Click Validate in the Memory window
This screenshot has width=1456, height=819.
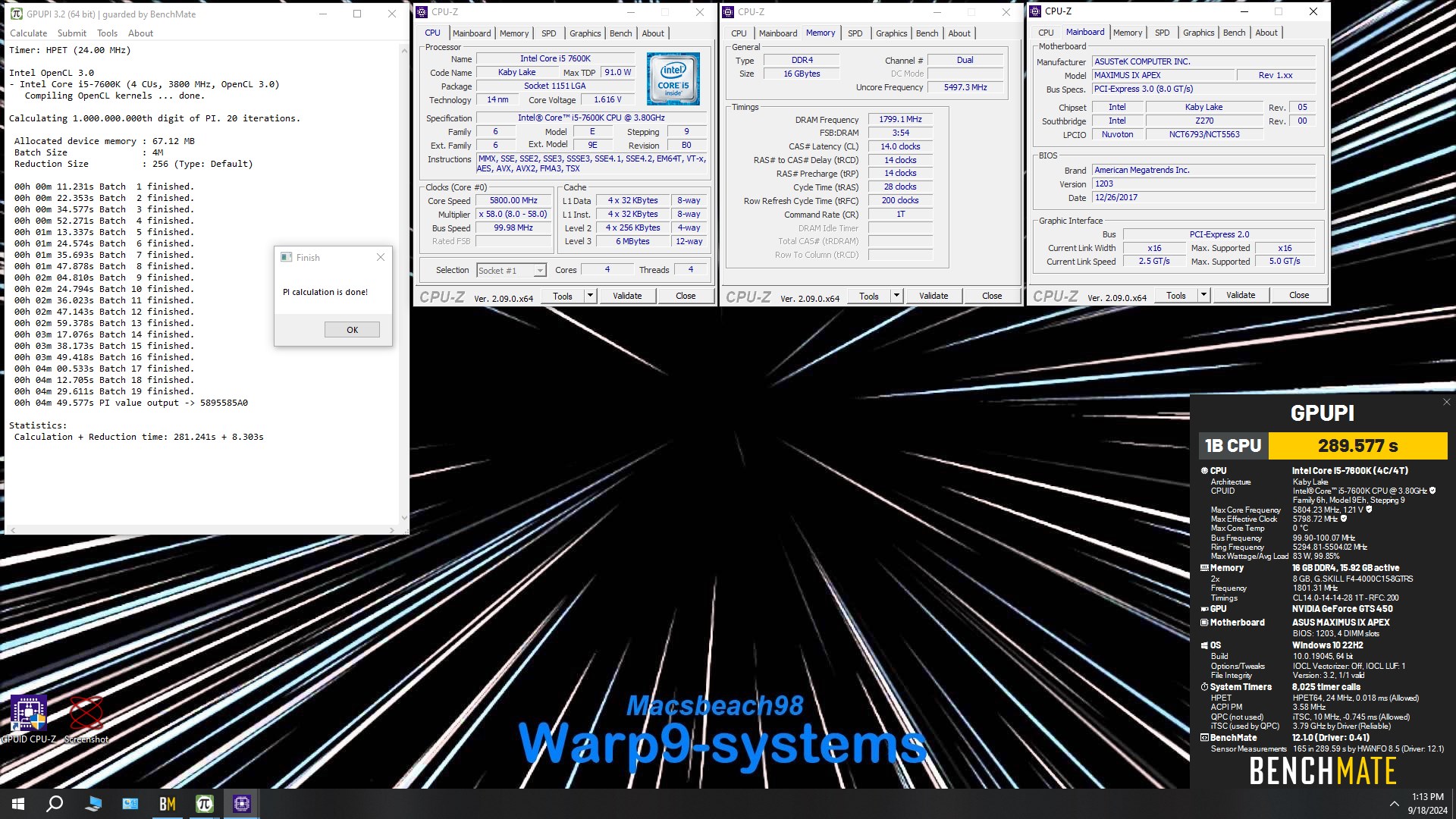934,296
